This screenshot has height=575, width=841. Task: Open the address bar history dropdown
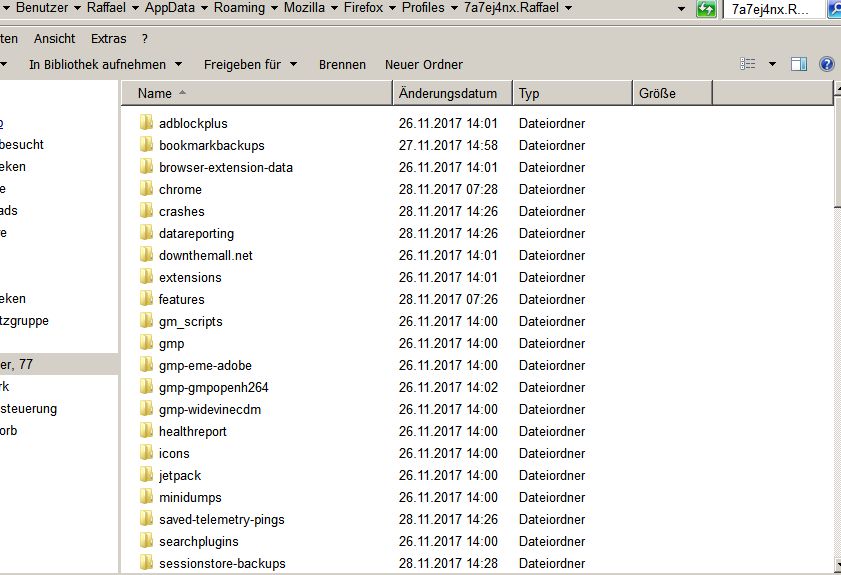point(681,9)
